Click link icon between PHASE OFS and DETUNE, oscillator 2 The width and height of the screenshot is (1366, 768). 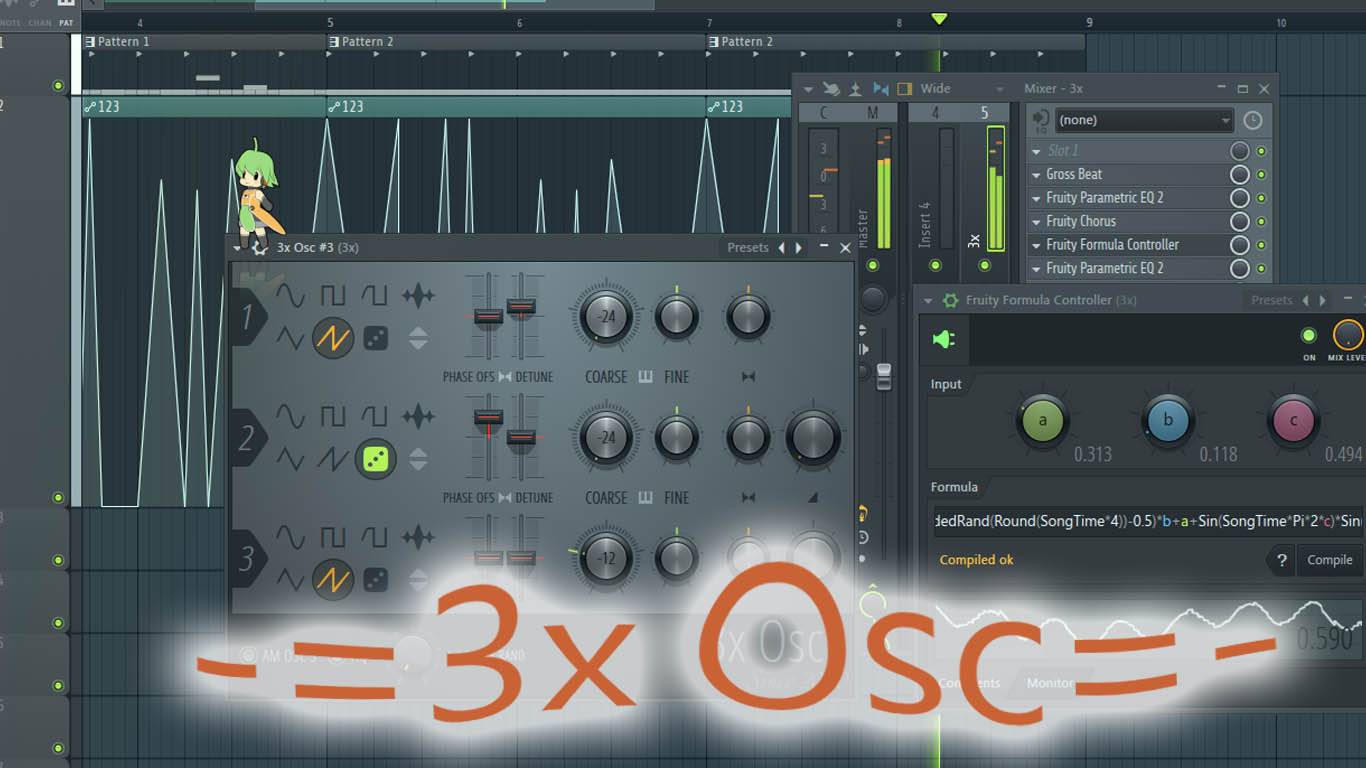(505, 498)
